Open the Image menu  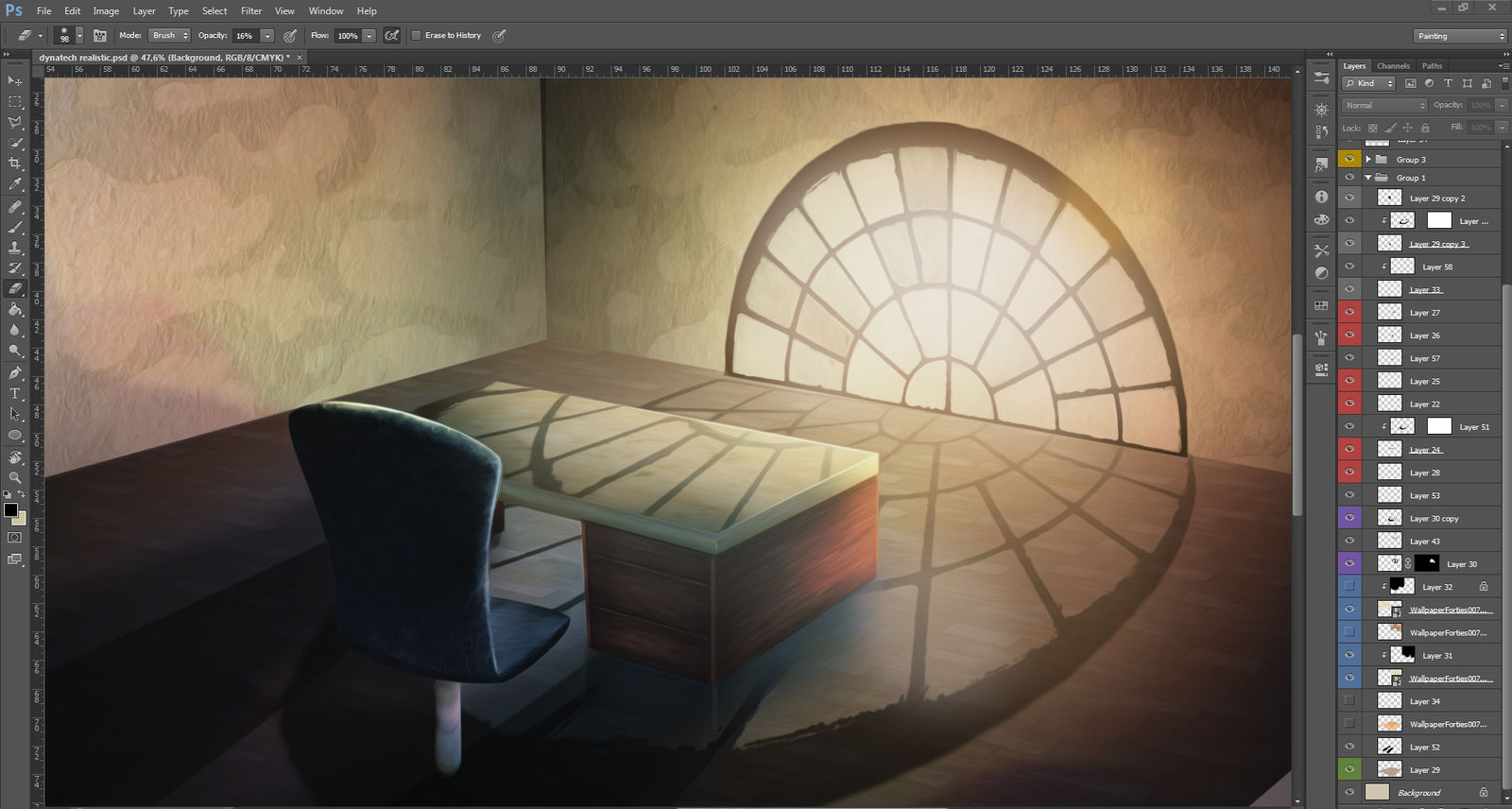pyautogui.click(x=106, y=11)
